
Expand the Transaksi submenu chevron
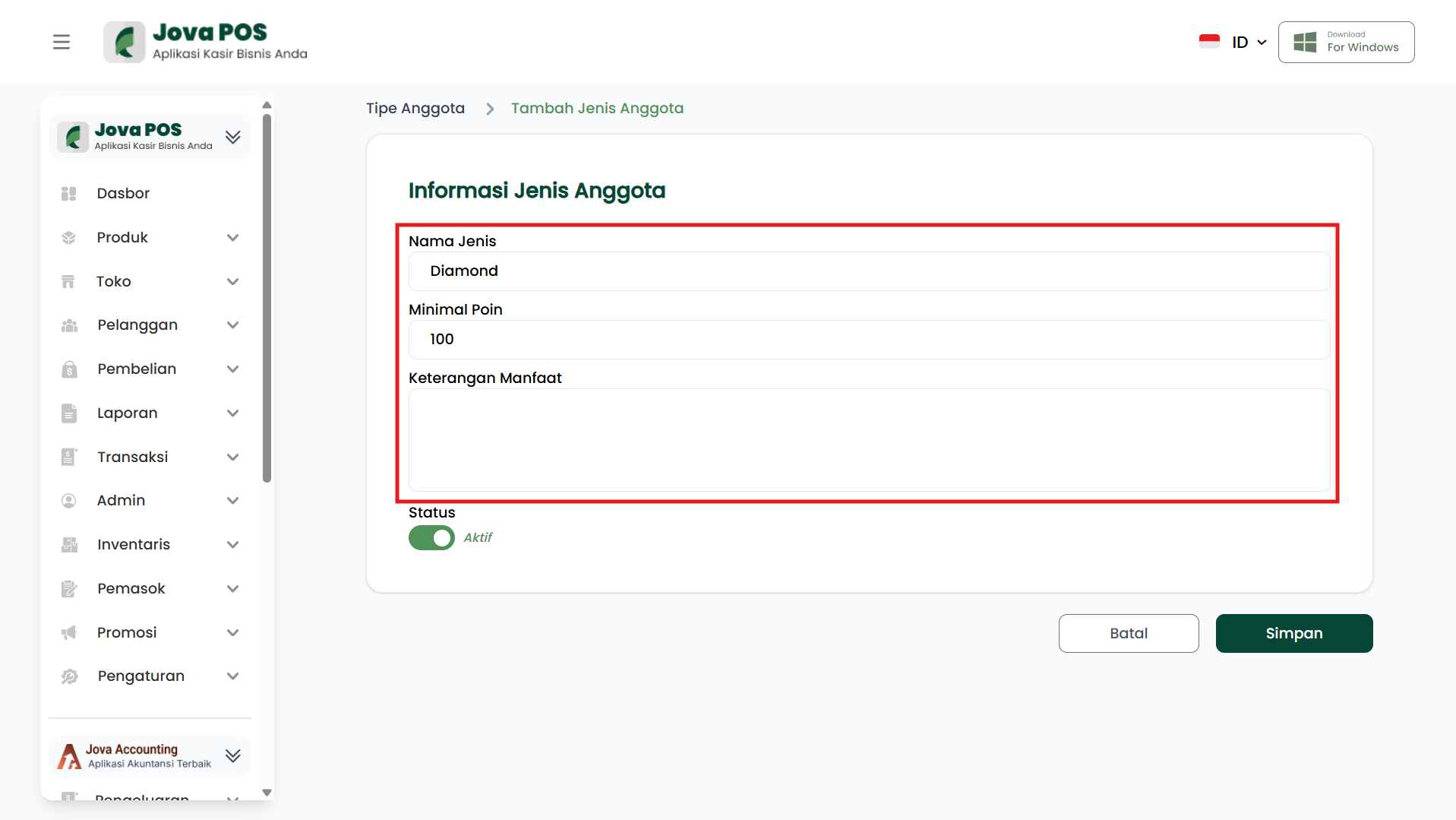[233, 457]
